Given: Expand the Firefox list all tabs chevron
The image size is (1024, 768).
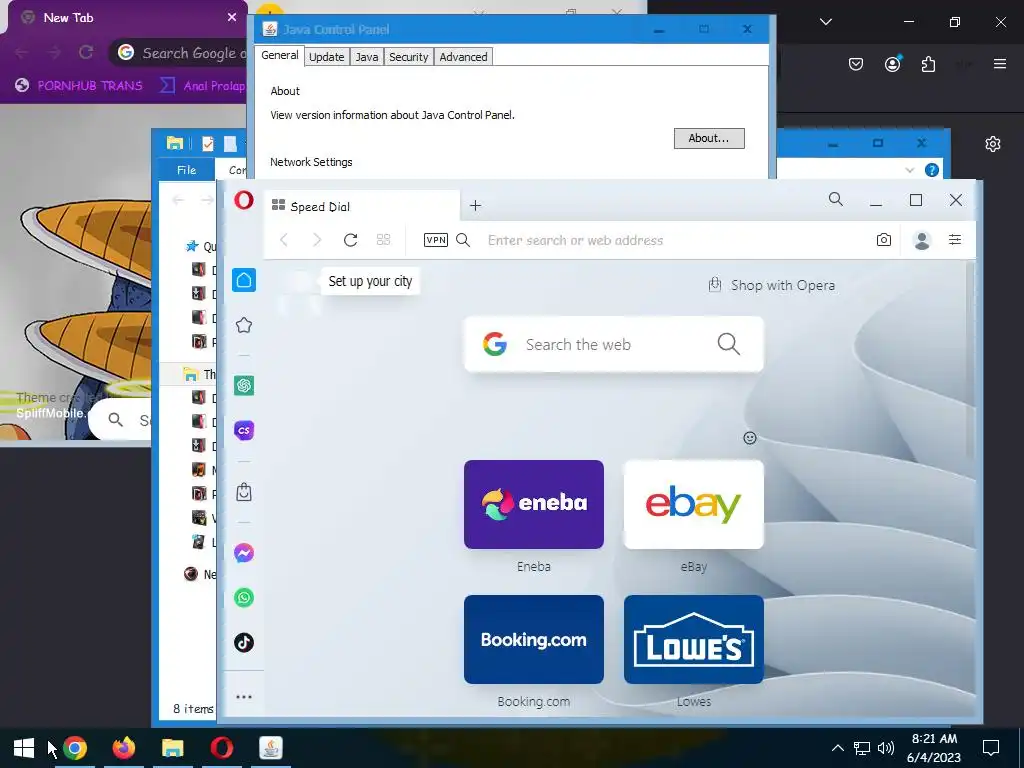Looking at the screenshot, I should 825,22.
